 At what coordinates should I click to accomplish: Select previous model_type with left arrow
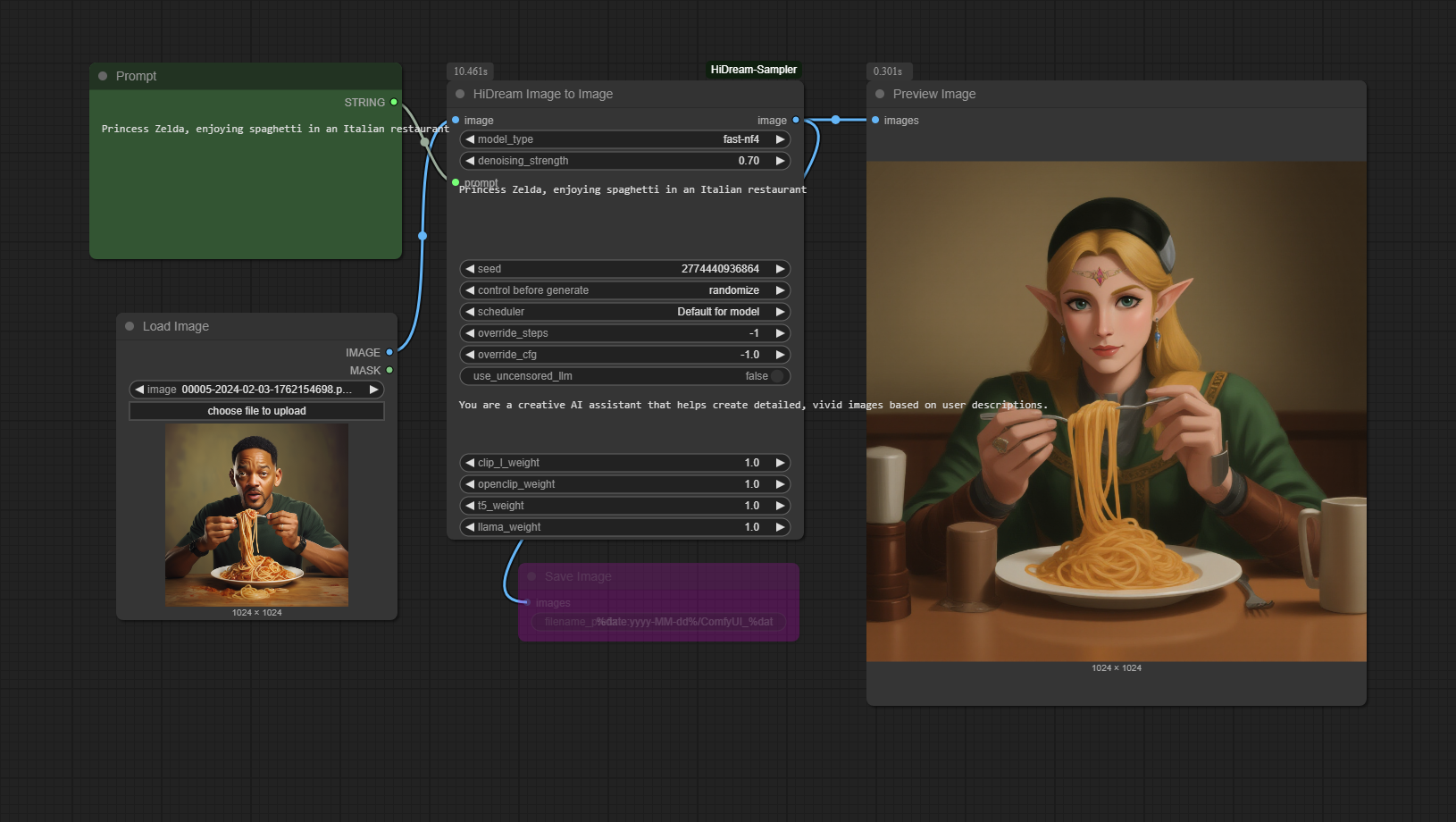coord(470,139)
